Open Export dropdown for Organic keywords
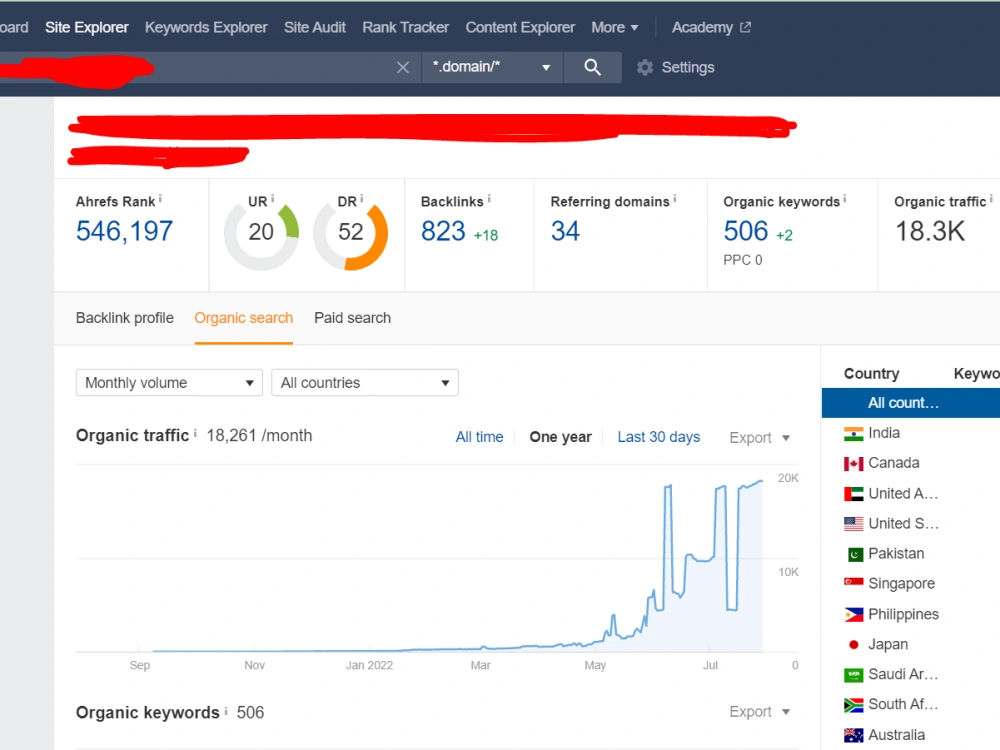 (760, 712)
